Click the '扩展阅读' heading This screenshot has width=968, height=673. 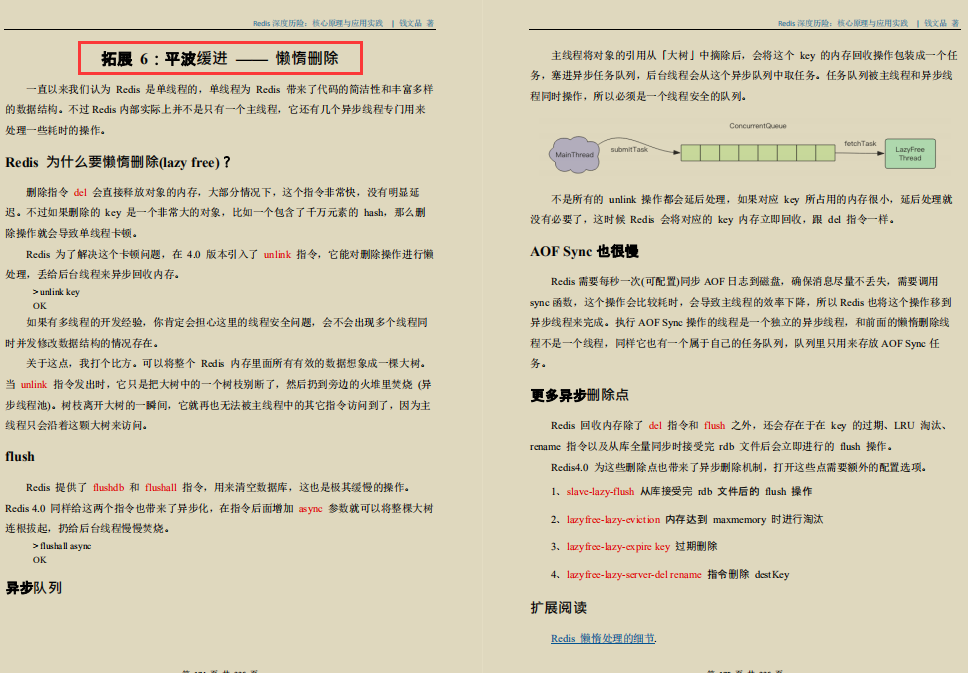click(558, 608)
